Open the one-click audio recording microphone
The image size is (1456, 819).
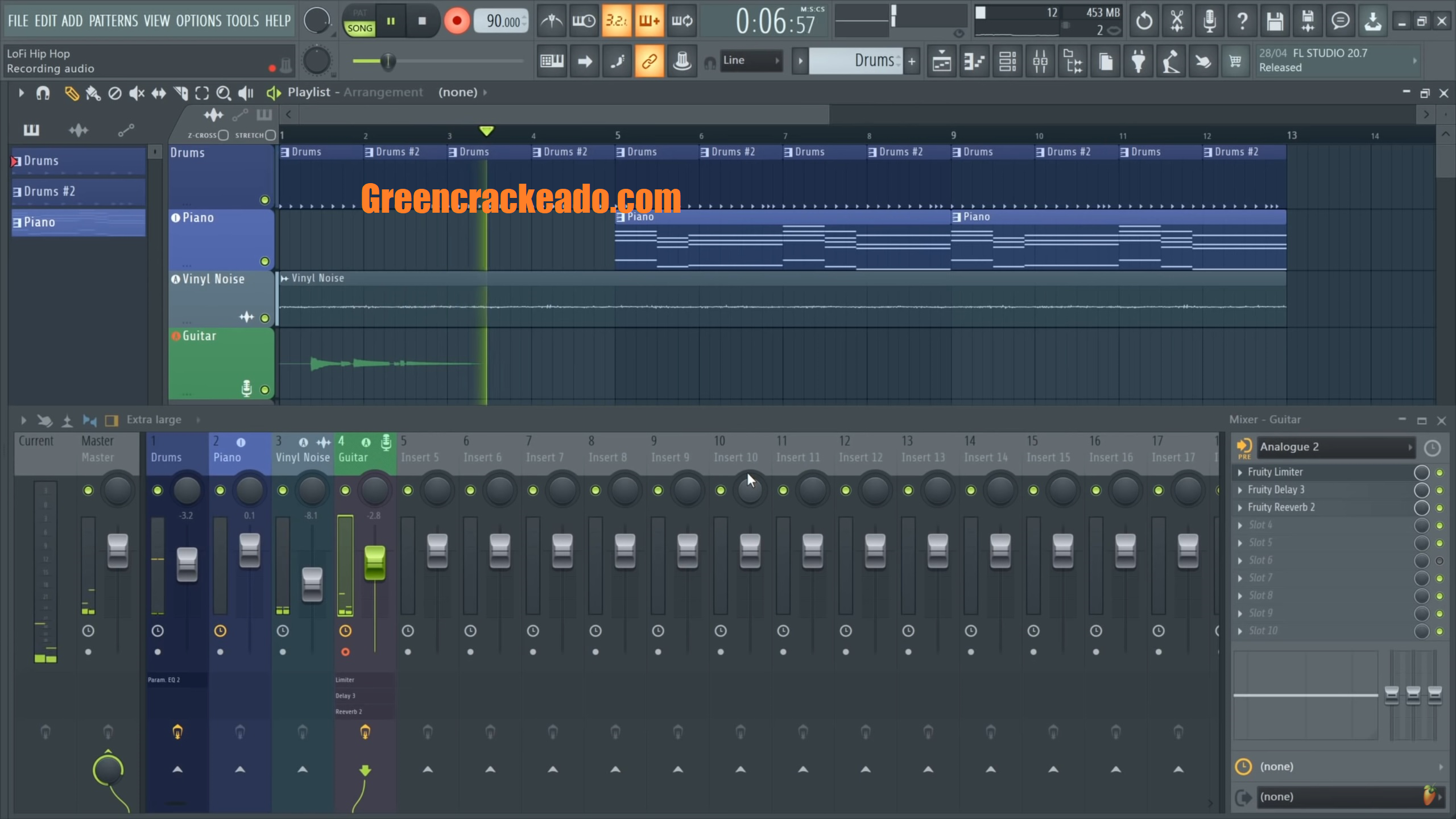click(x=1209, y=21)
